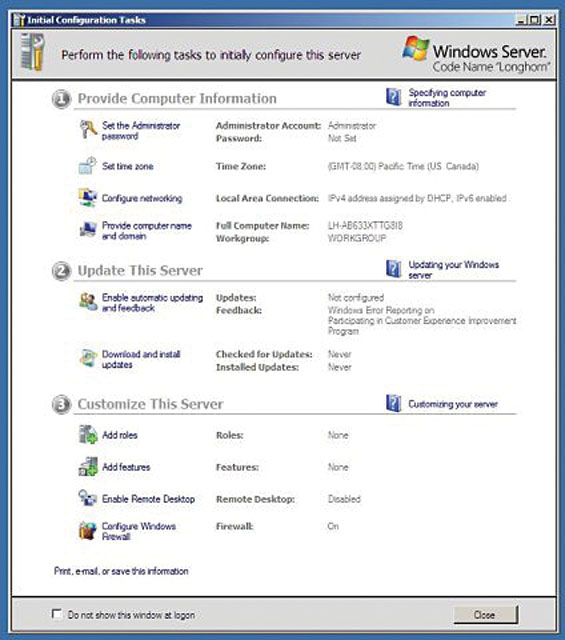
Task: Click the Add features icon
Action: coord(88,467)
